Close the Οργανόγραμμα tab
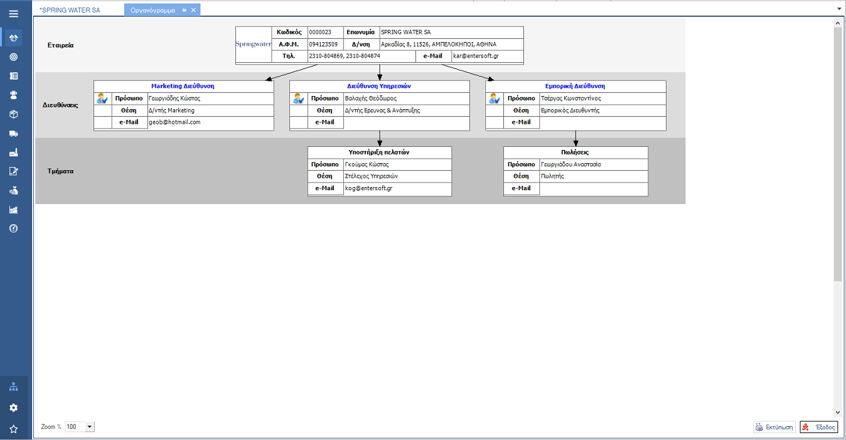 [x=193, y=10]
